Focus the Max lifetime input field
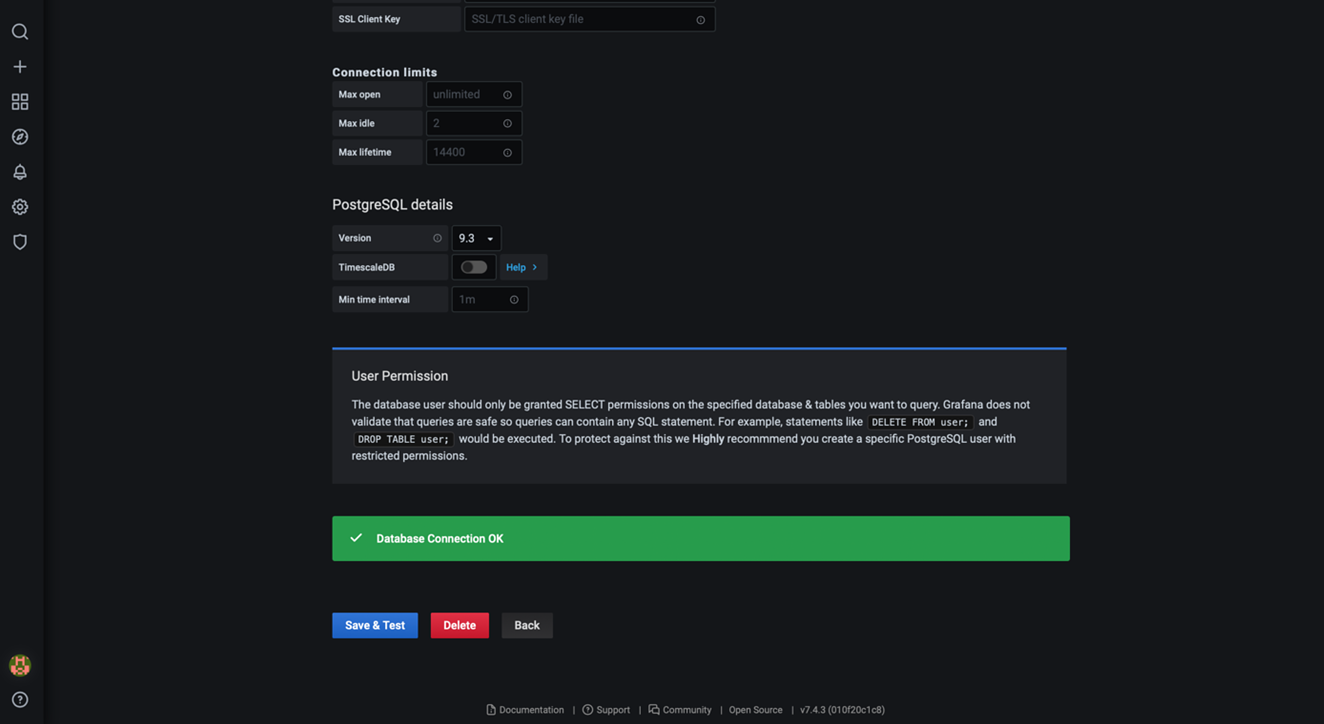The image size is (1324, 724). (474, 152)
